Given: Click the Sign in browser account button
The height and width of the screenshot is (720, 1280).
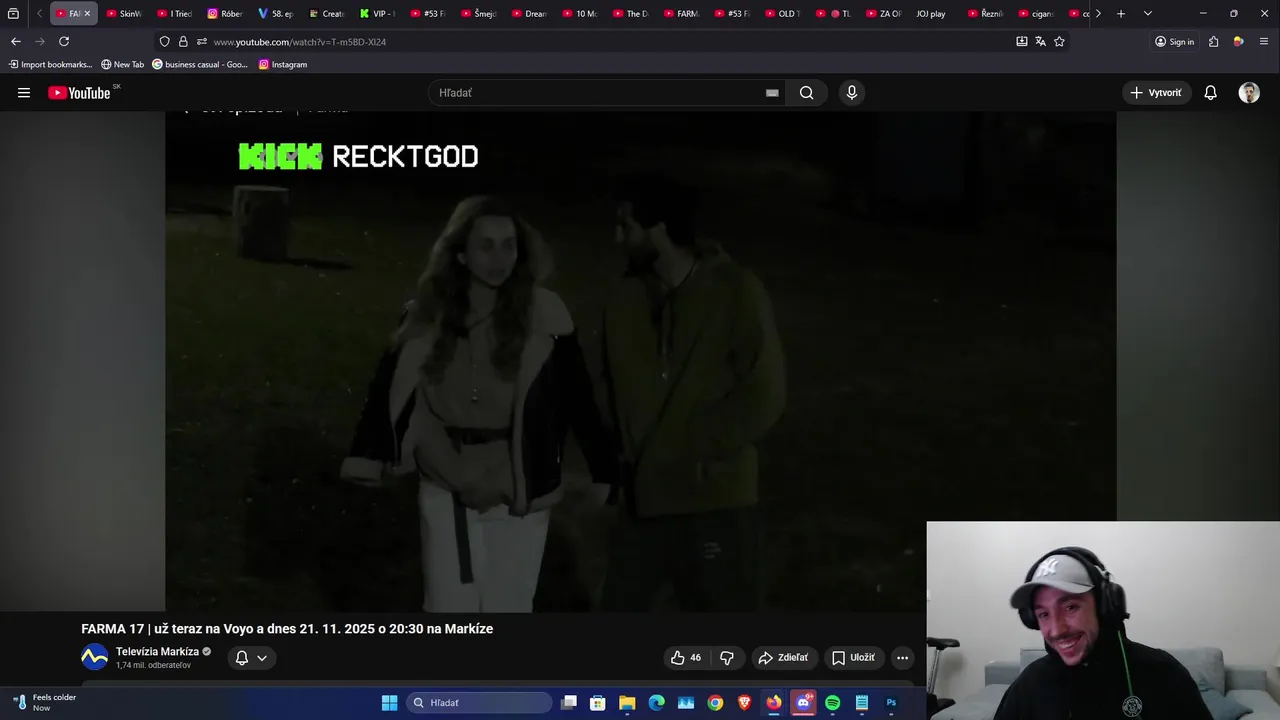Looking at the screenshot, I should [1175, 42].
